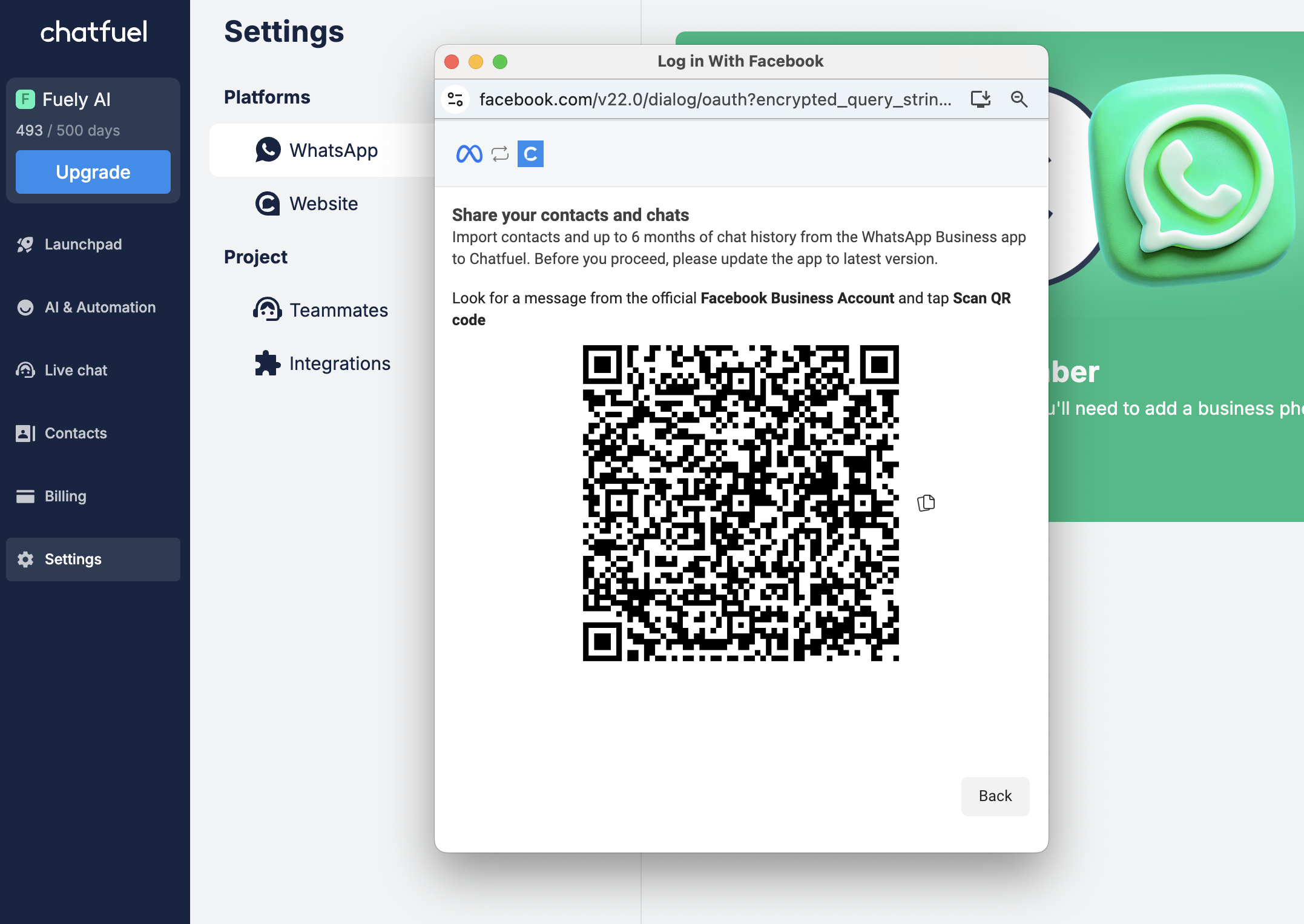
Task: Click the Facebook OAuth URL field
Action: [714, 99]
